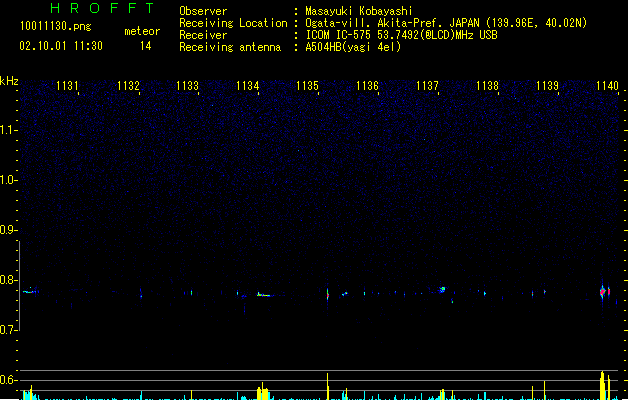Image resolution: width=629 pixels, height=400 pixels.
Task: Click the 0.8 kHz frequency label
Action: click(x=8, y=280)
